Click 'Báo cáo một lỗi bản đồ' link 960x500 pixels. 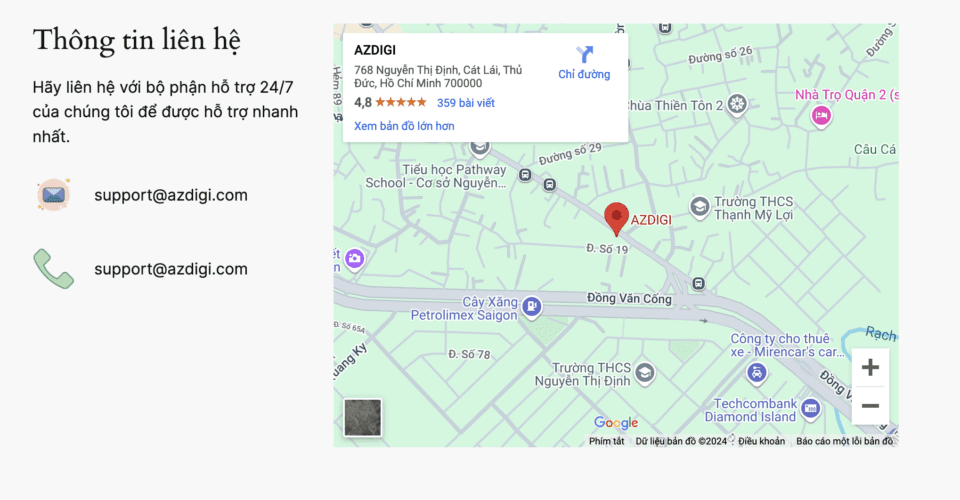[x=844, y=441]
